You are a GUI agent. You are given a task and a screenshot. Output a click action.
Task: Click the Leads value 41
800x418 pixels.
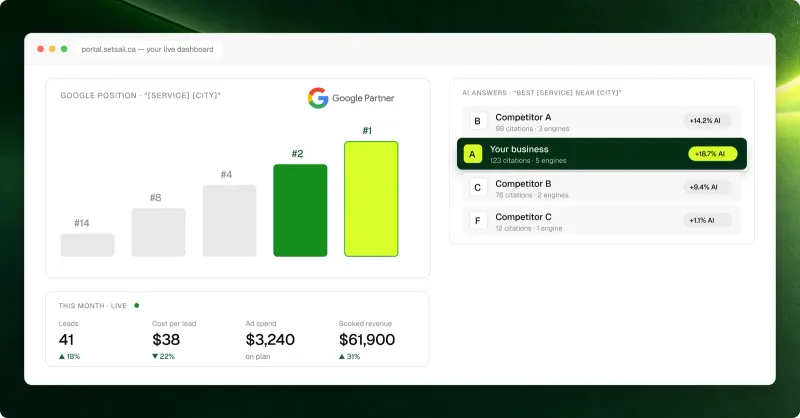[66, 339]
